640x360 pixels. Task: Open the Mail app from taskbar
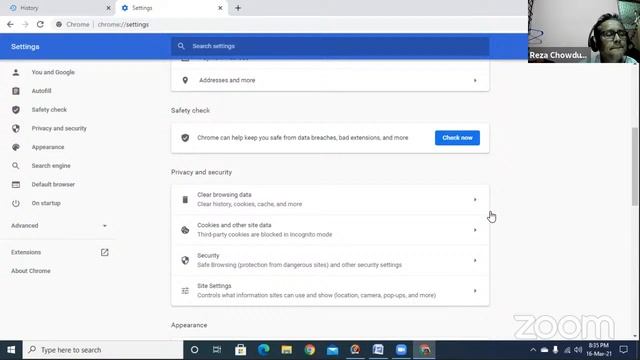pos(333,350)
